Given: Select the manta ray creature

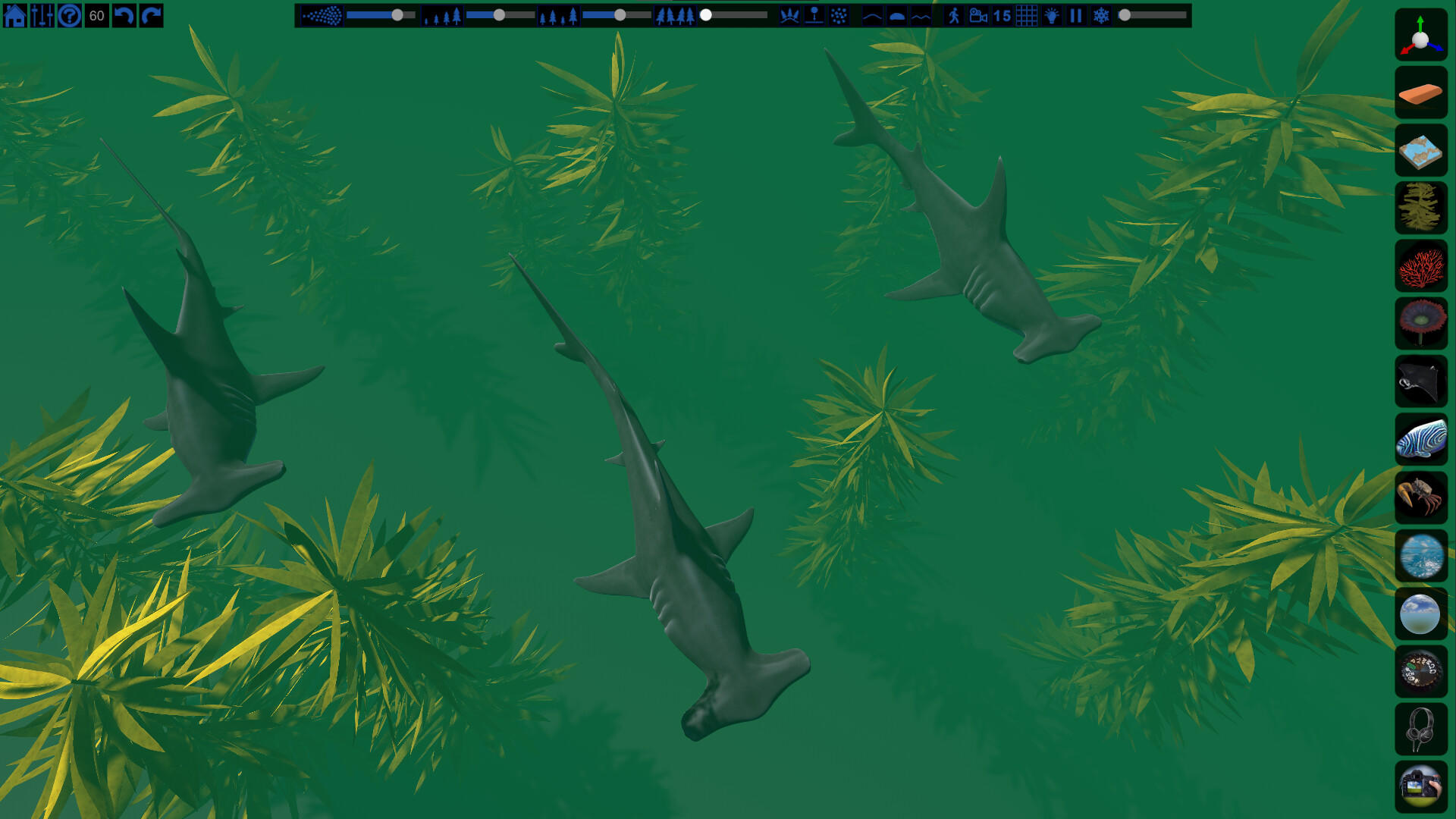Looking at the screenshot, I should [x=1421, y=381].
